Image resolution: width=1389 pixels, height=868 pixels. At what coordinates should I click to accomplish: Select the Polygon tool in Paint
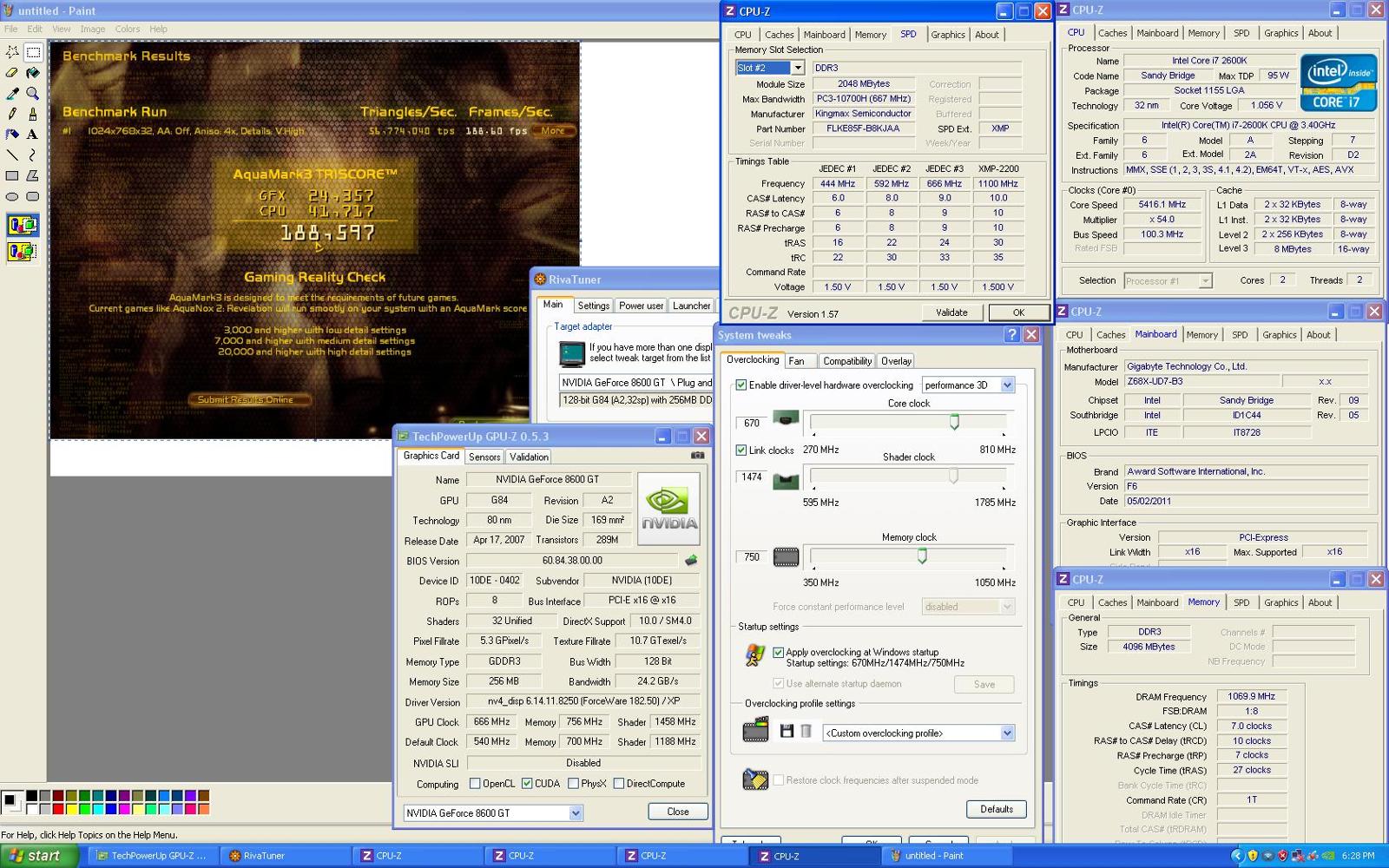pyautogui.click(x=33, y=175)
